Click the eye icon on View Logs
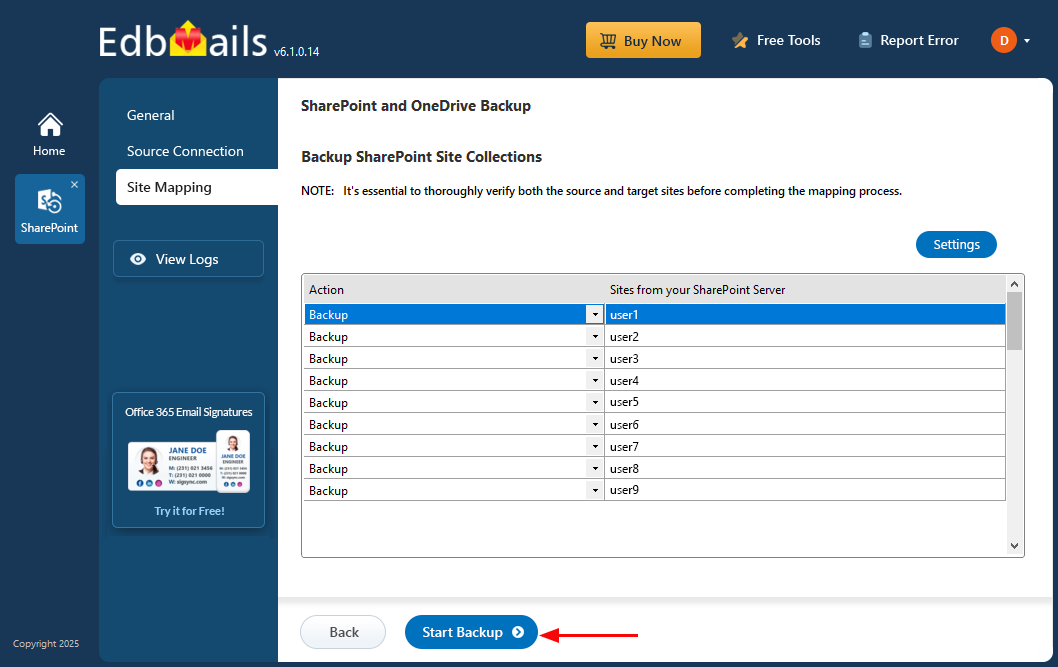This screenshot has width=1058, height=667. tap(138, 259)
